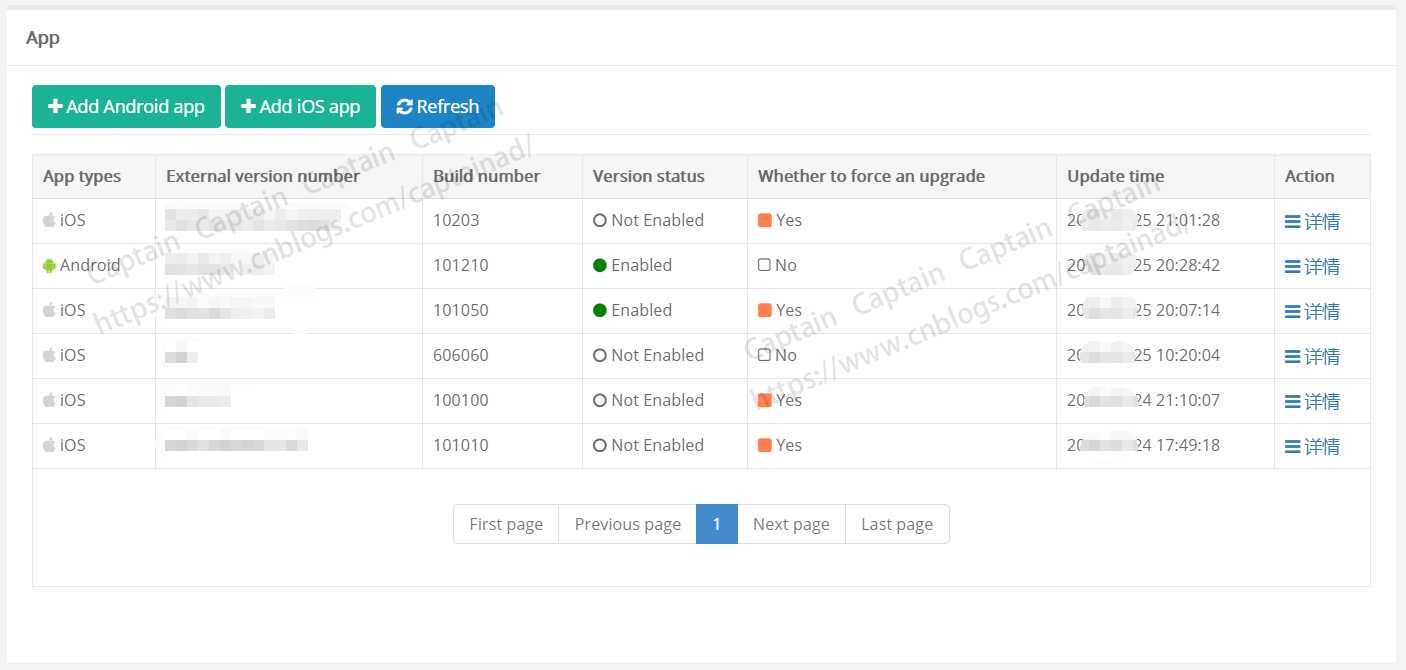Click orange force-upgrade square for build 100100
The image size is (1406, 670).
(765, 400)
